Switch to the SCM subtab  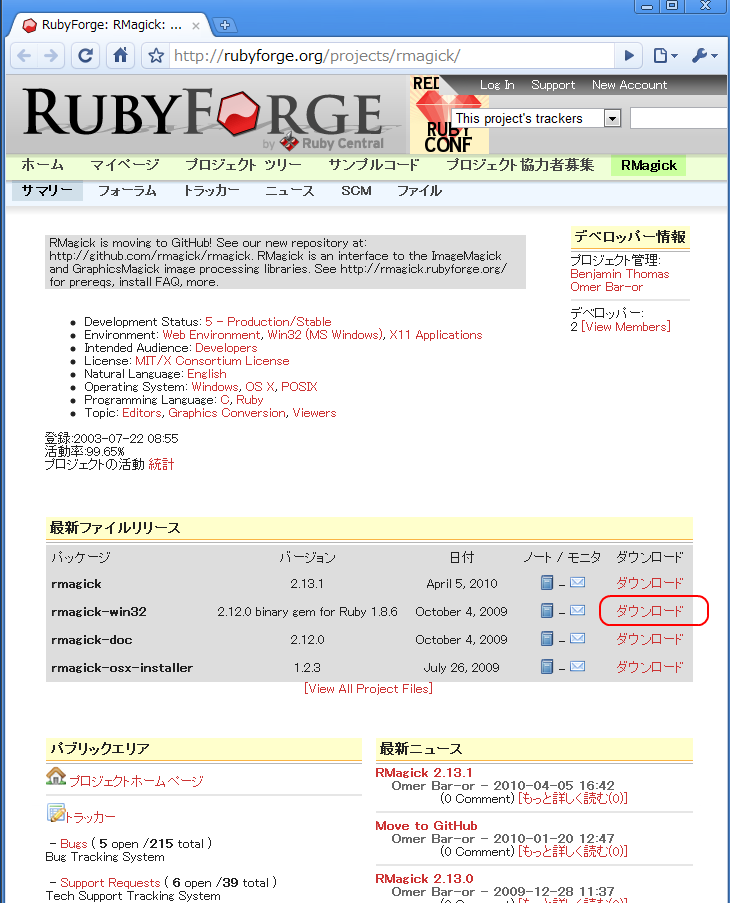point(356,191)
